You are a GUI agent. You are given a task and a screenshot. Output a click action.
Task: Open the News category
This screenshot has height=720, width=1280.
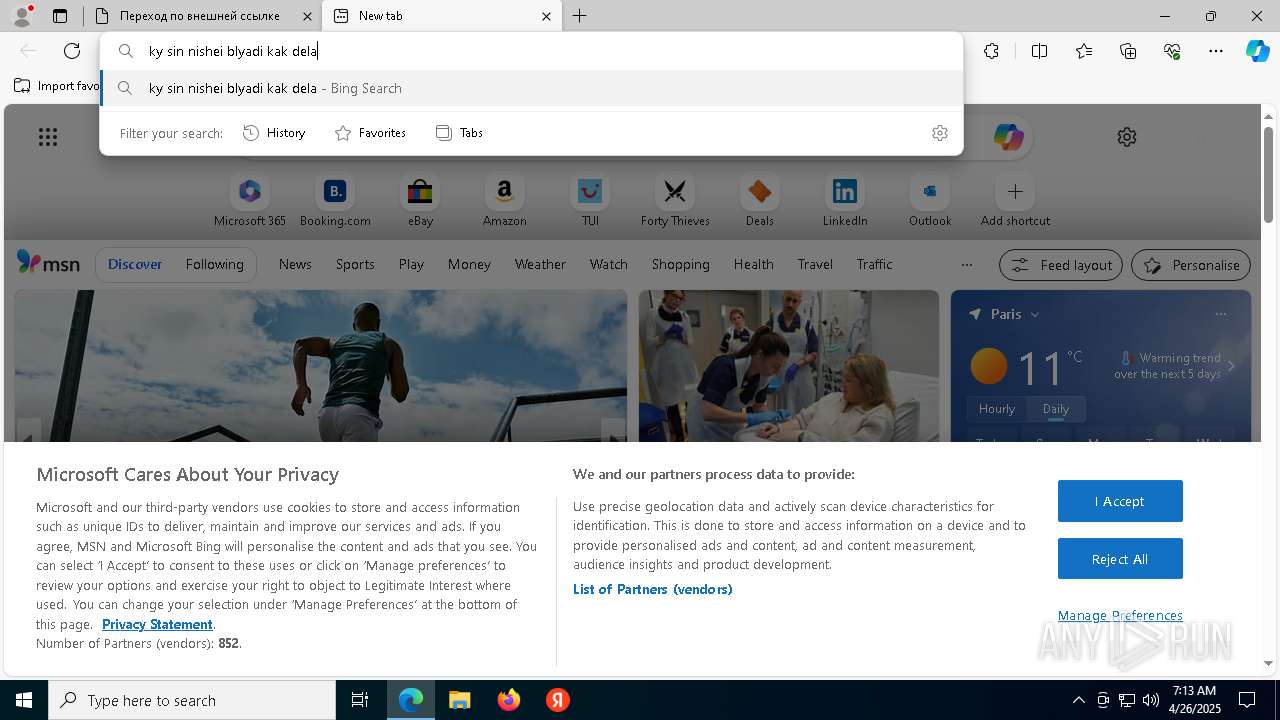pos(295,264)
